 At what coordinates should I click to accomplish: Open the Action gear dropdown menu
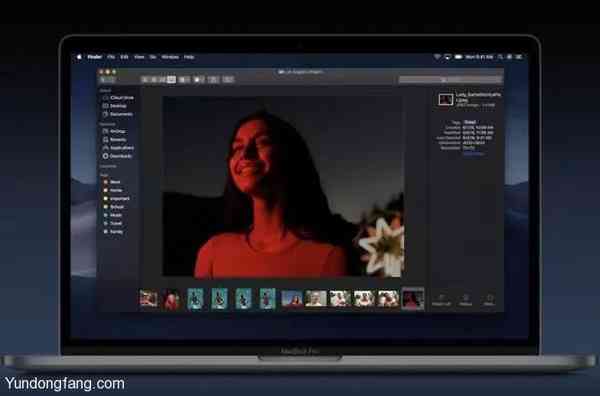pos(199,80)
